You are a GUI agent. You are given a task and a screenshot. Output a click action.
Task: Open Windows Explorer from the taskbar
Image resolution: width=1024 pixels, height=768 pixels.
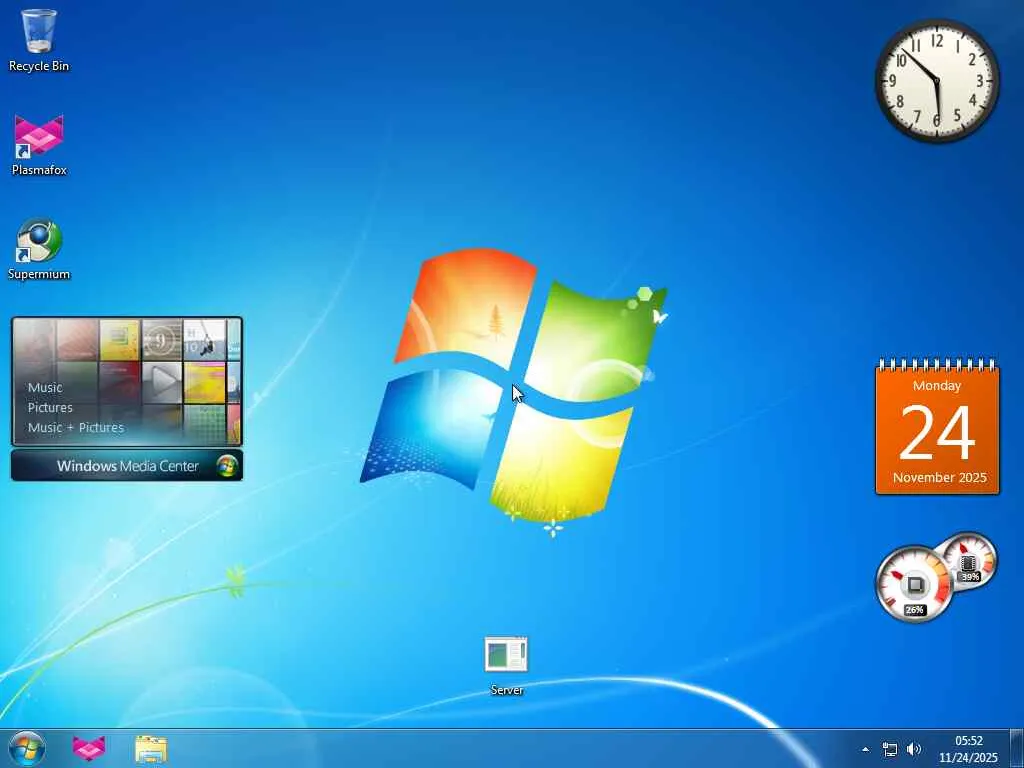(x=151, y=749)
